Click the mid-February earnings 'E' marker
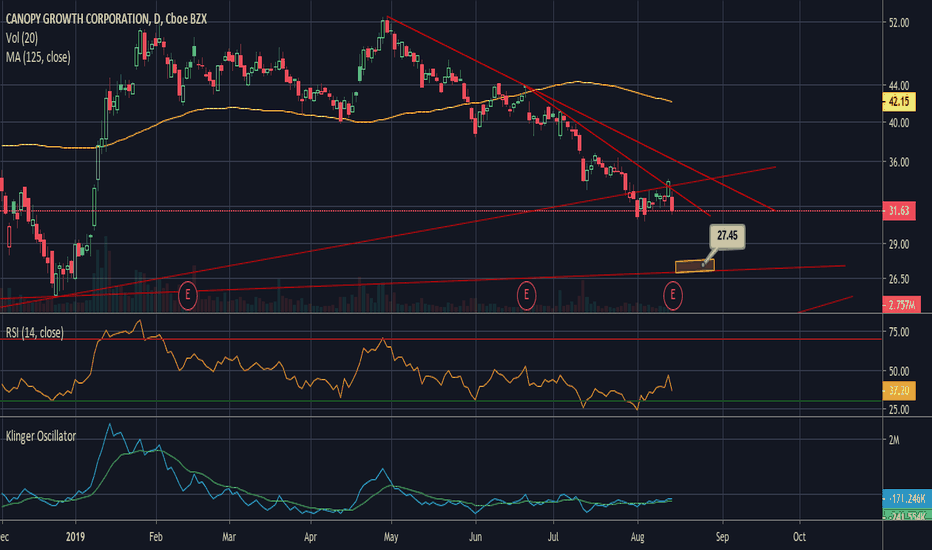The width and height of the screenshot is (932, 550). tap(188, 295)
